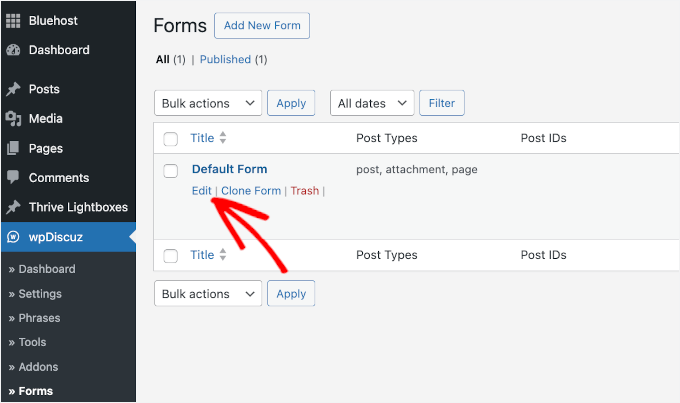Toggle the select-all checkbox in table header

171,138
